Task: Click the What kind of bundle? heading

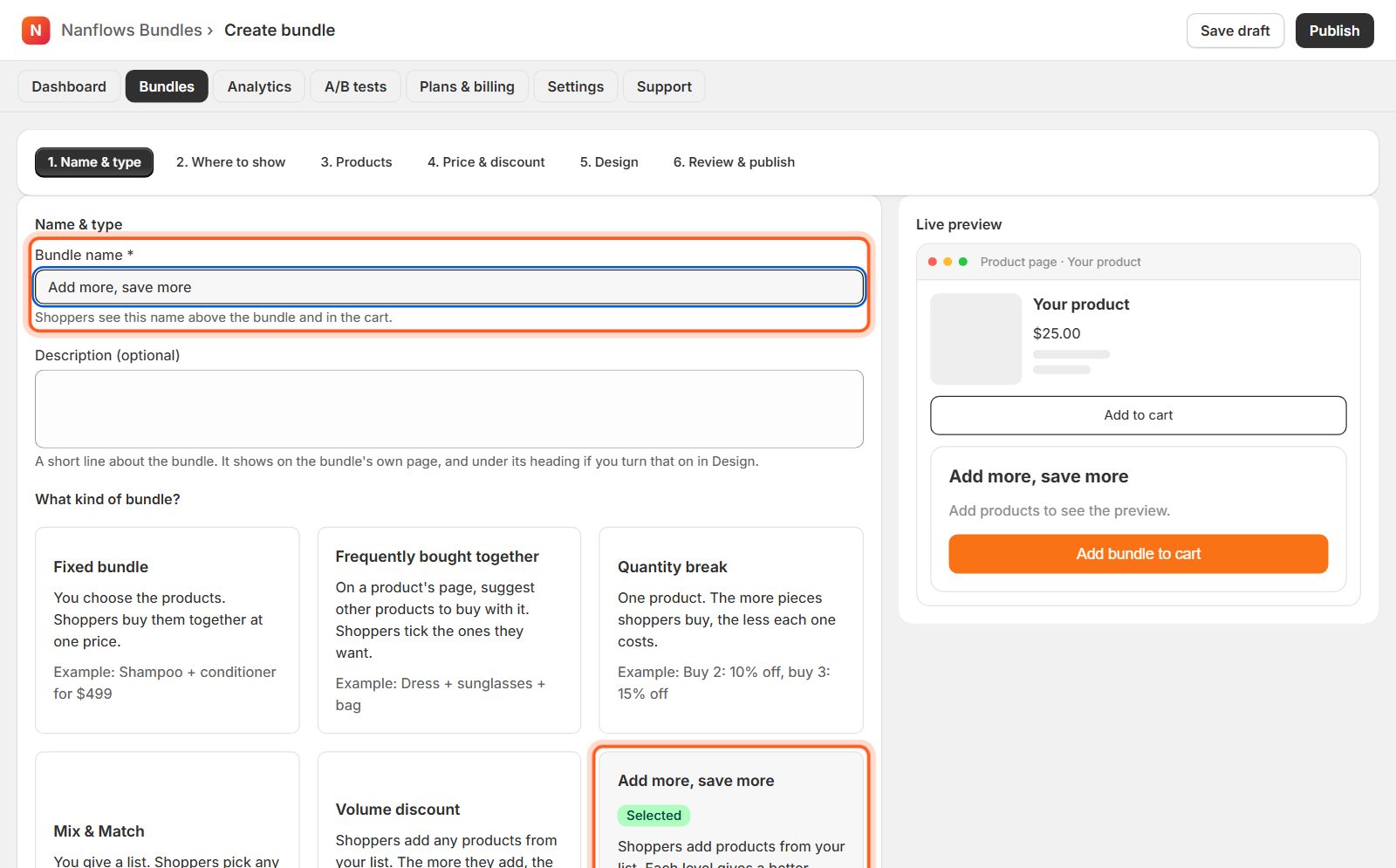Action: click(x=107, y=499)
